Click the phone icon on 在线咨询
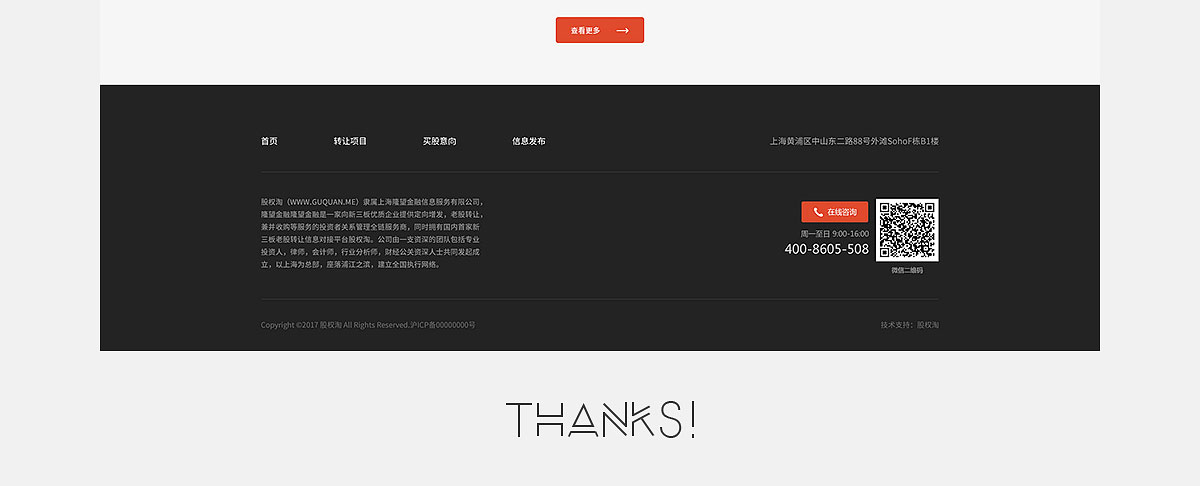This screenshot has height=486, width=1200. tap(818, 212)
